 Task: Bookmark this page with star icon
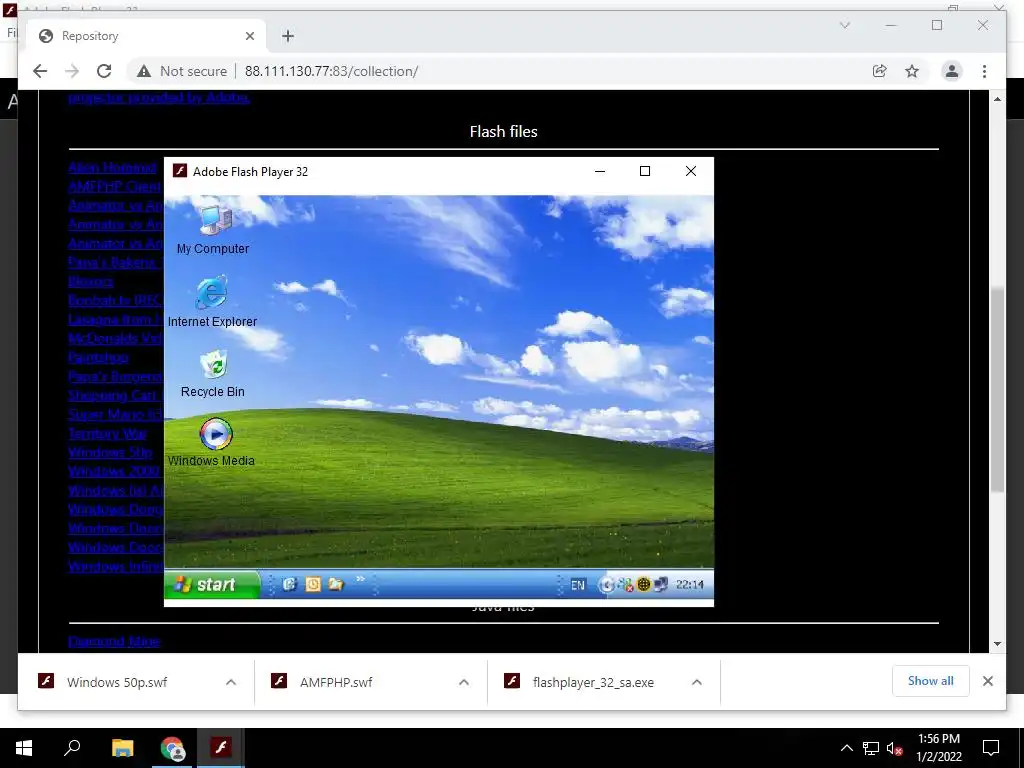912,71
